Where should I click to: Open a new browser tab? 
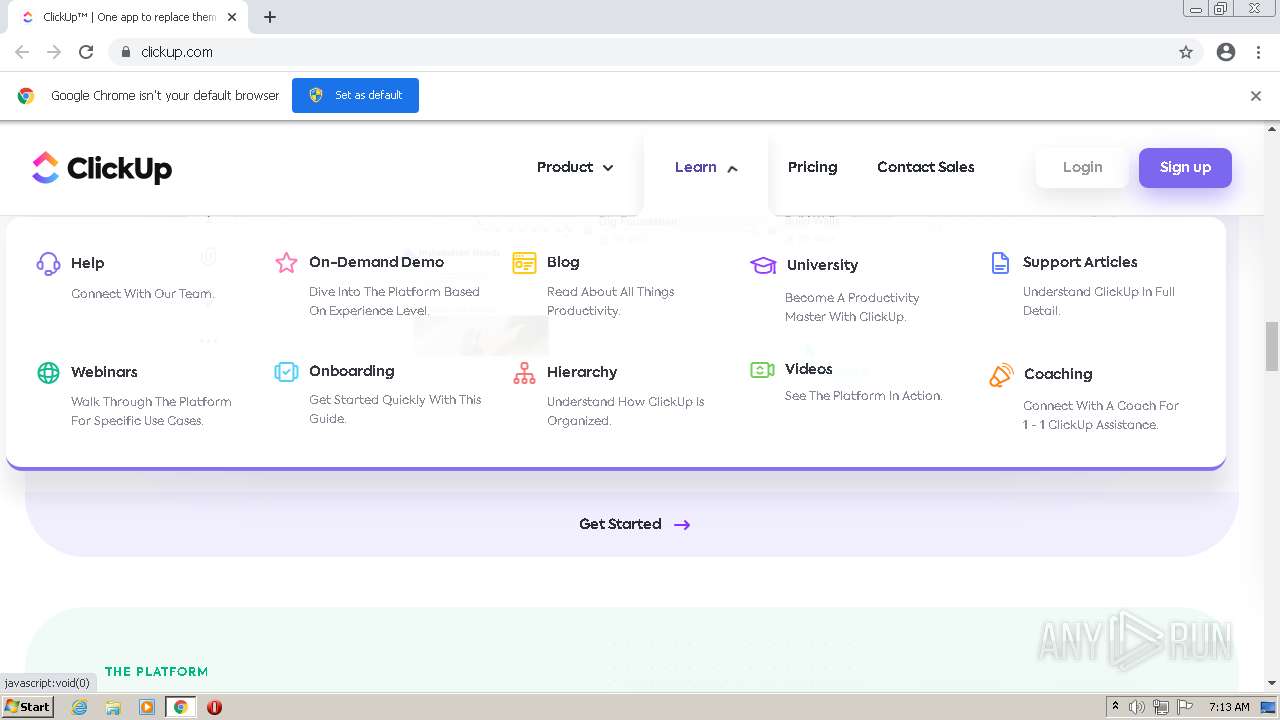(x=270, y=17)
